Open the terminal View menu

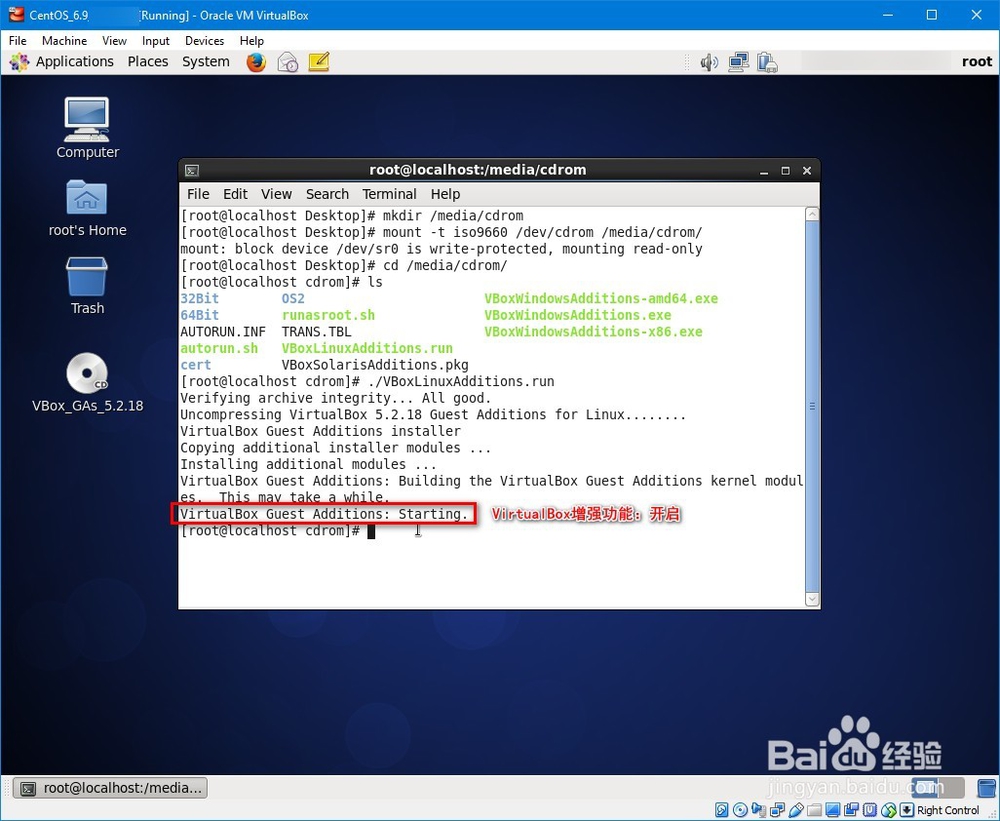(276, 194)
